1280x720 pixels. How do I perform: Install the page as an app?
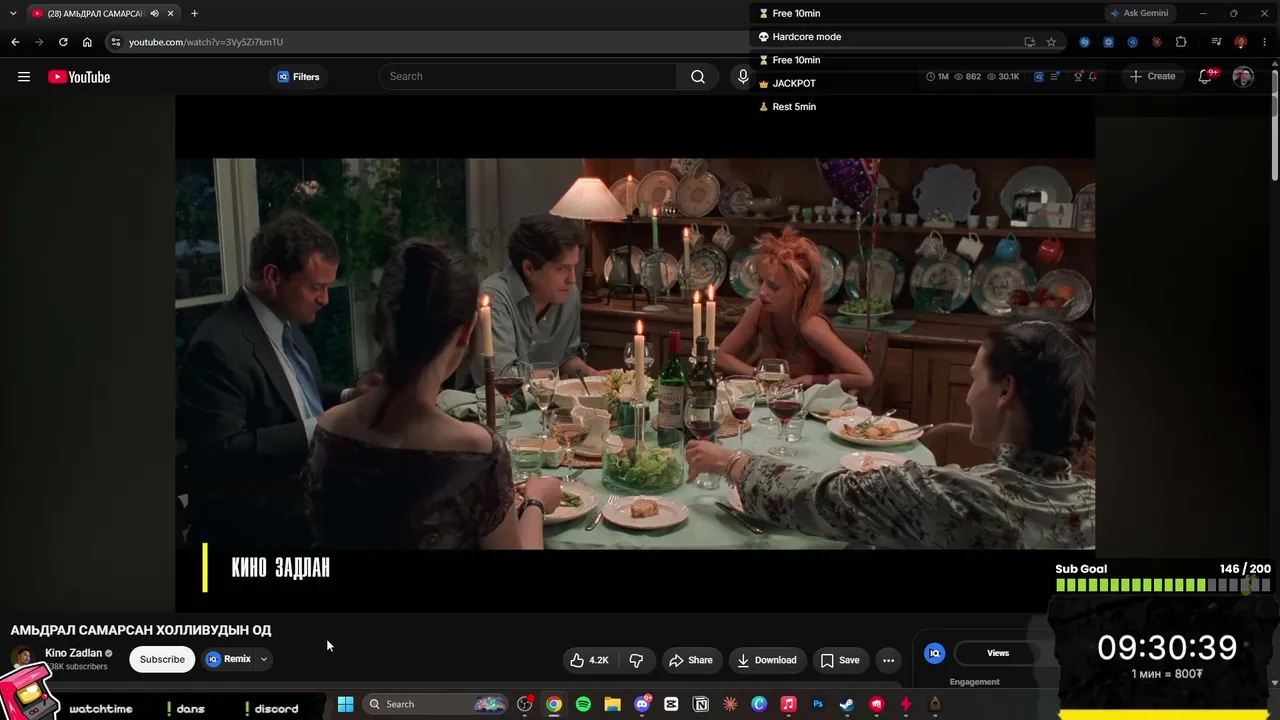(x=1029, y=42)
